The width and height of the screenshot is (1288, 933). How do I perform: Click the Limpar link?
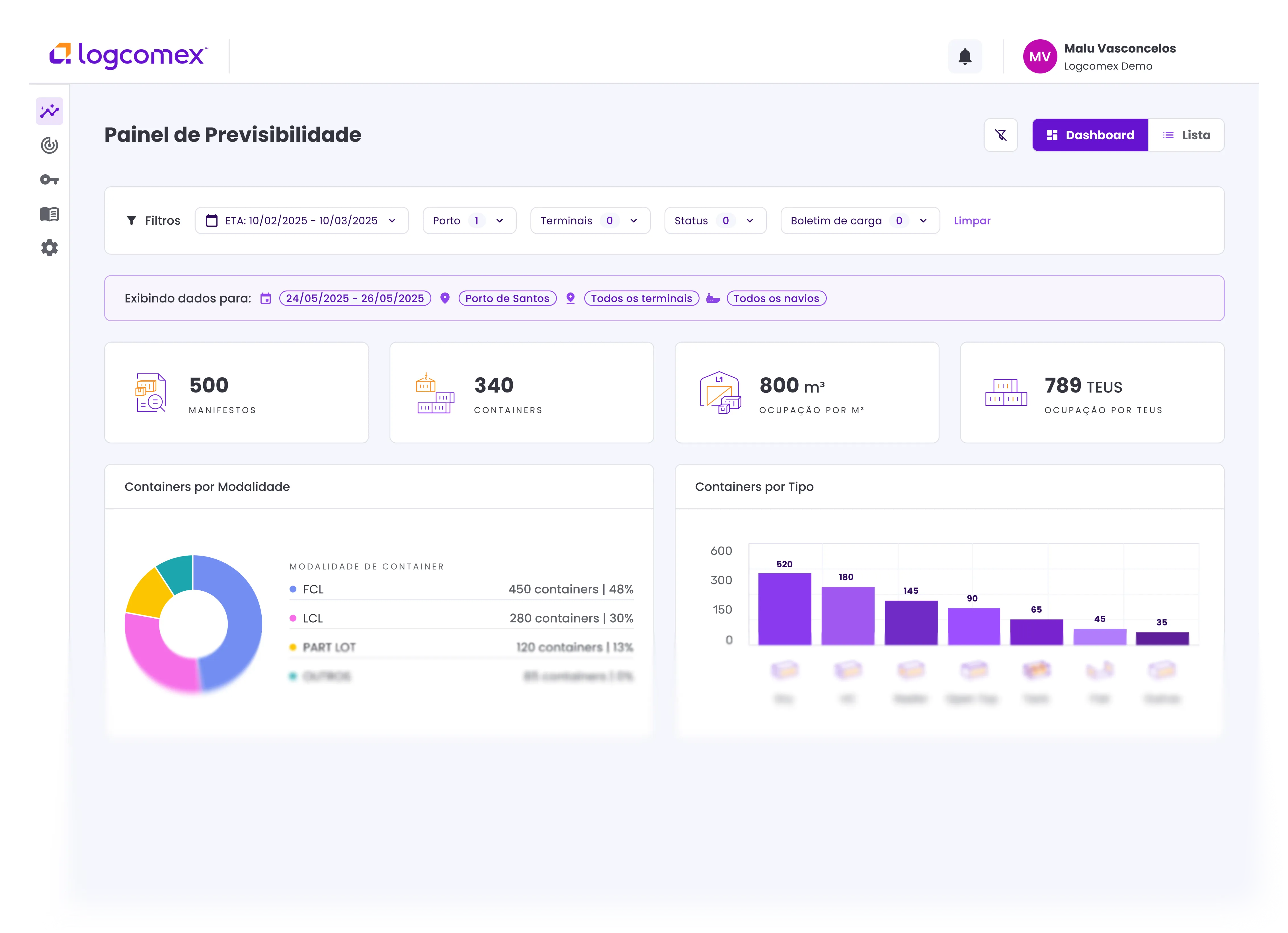[x=972, y=220]
